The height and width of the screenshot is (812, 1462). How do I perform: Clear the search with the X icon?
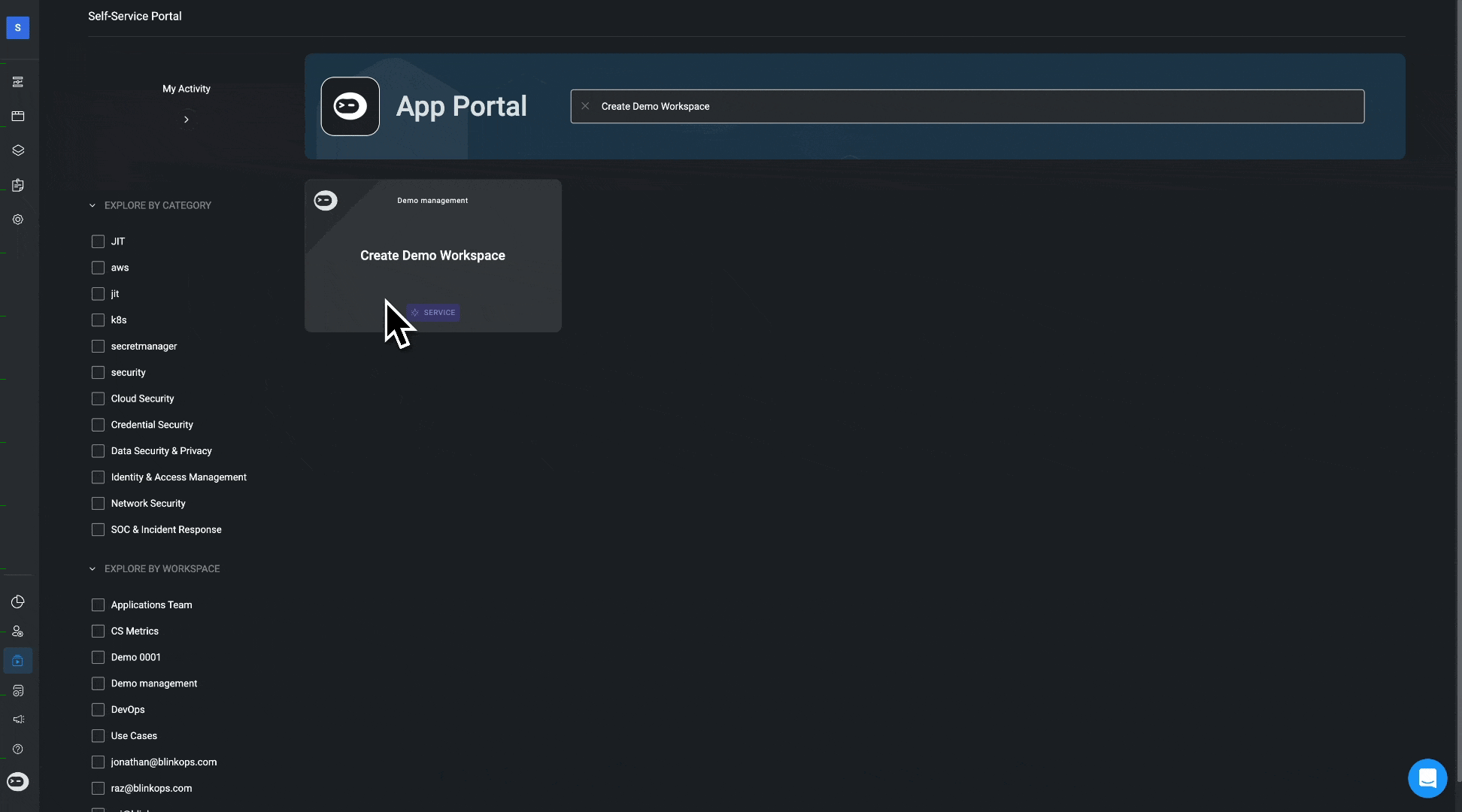(x=585, y=106)
